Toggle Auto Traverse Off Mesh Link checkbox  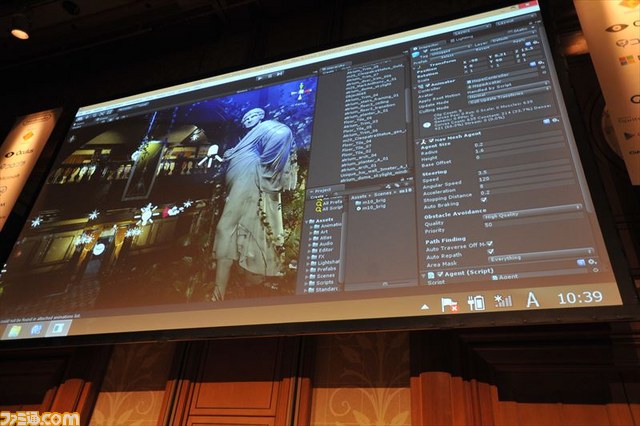coord(490,244)
